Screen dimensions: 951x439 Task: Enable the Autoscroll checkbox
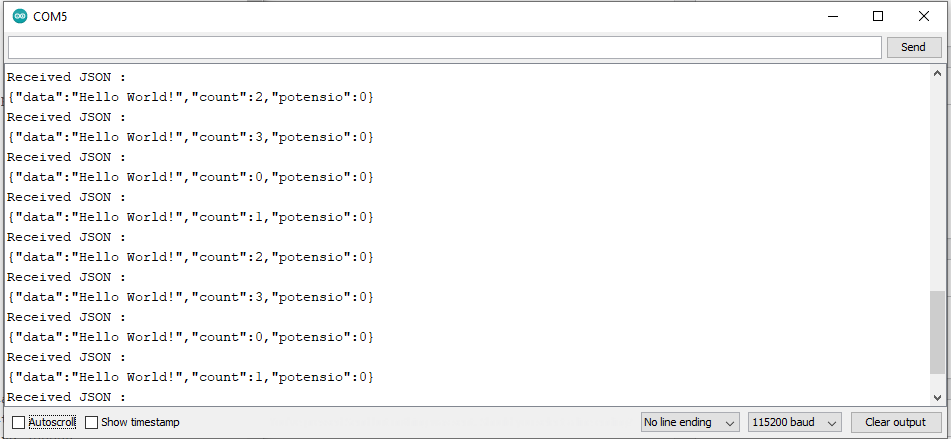19,422
